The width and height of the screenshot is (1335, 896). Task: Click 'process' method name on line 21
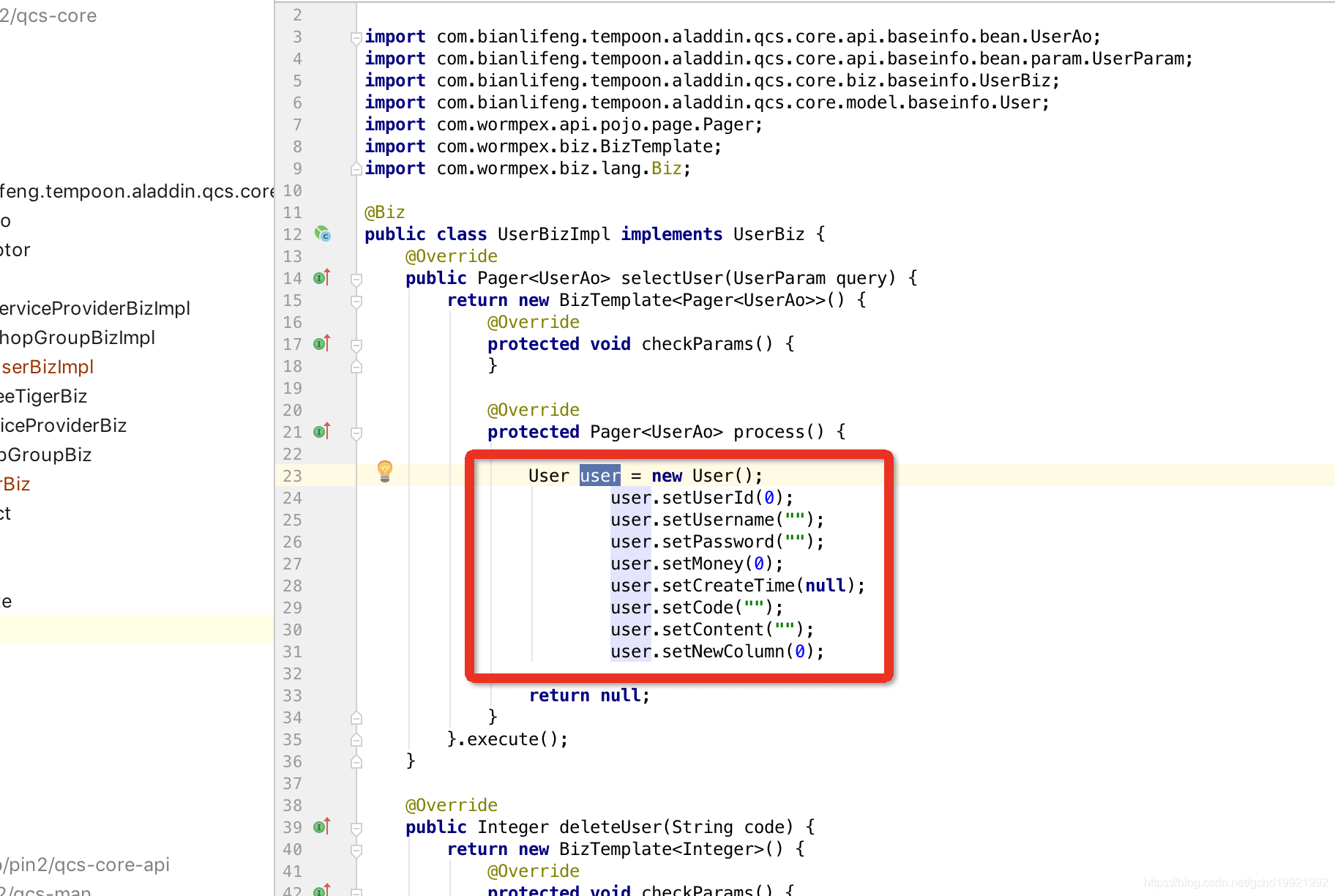[769, 432]
